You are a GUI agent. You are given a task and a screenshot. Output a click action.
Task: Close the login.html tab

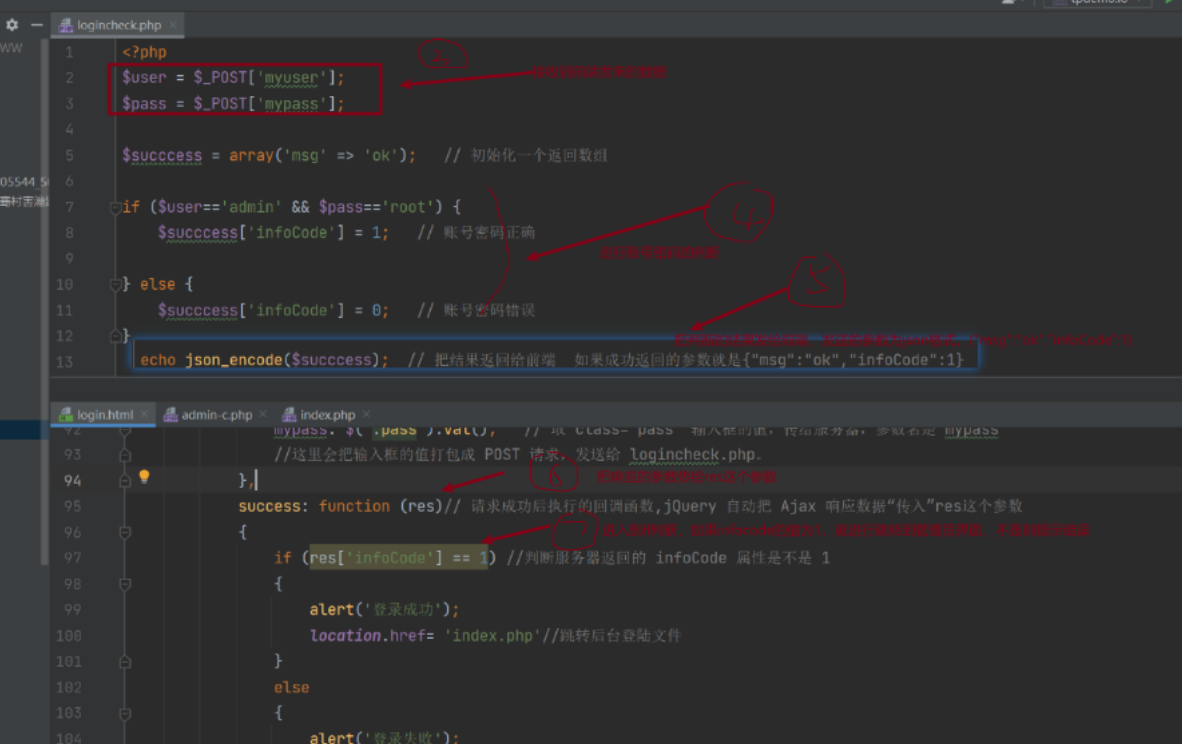pyautogui.click(x=144, y=415)
